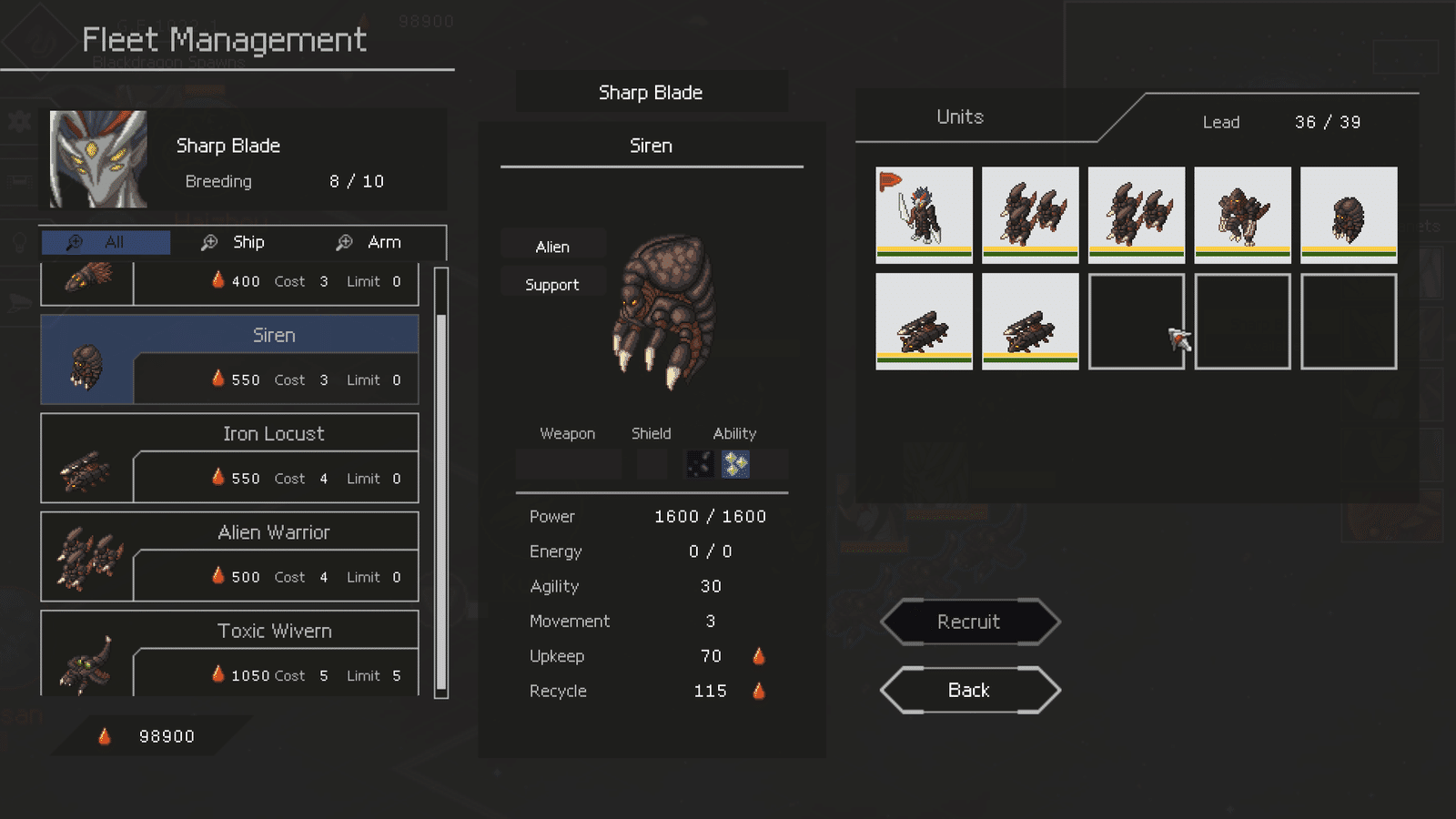The image size is (1456, 819).
Task: Click the Back button
Action: point(970,691)
